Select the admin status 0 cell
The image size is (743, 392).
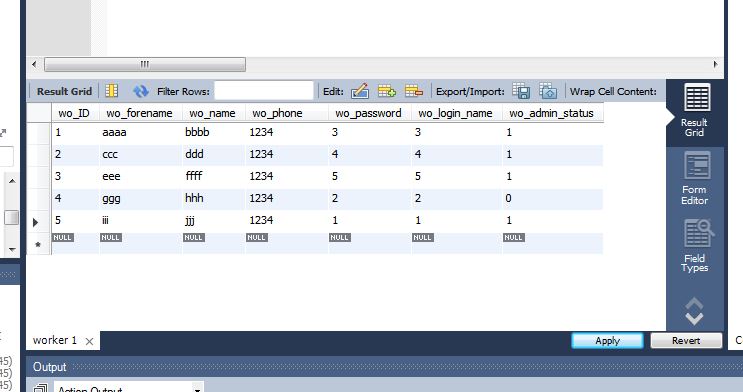pyautogui.click(x=553, y=198)
